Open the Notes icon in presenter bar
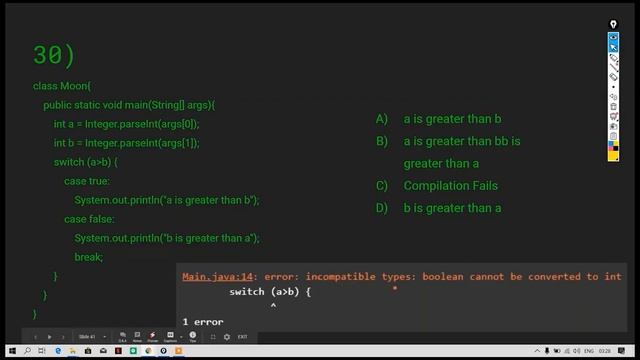 (x=137, y=337)
